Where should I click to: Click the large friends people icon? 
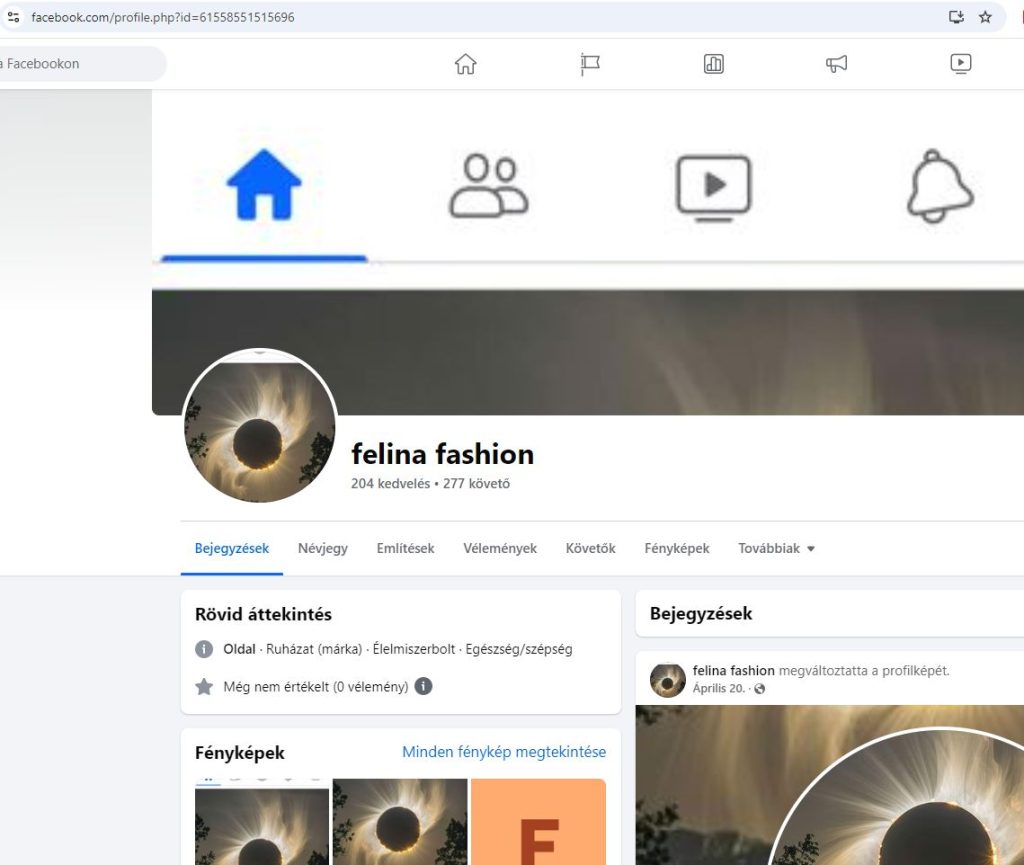click(x=488, y=186)
